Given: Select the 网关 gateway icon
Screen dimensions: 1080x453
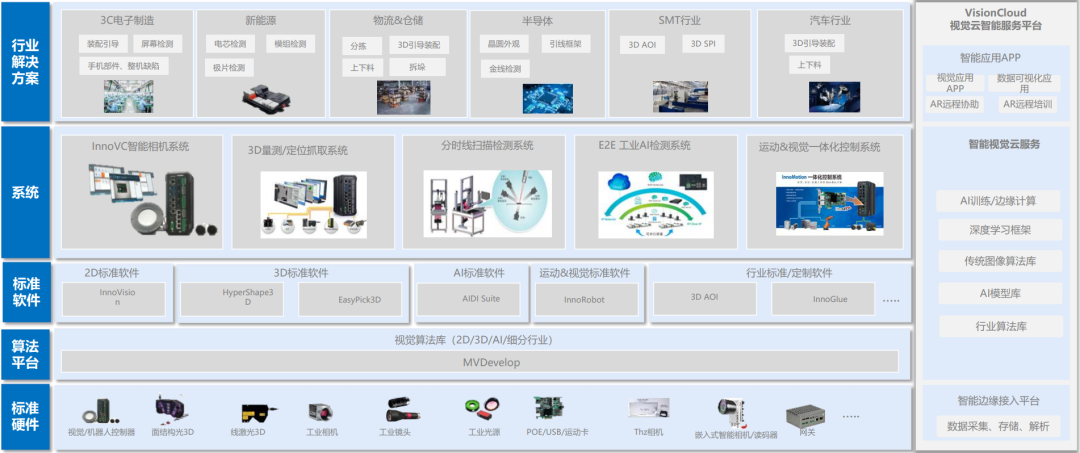Looking at the screenshot, I should coord(806,416).
